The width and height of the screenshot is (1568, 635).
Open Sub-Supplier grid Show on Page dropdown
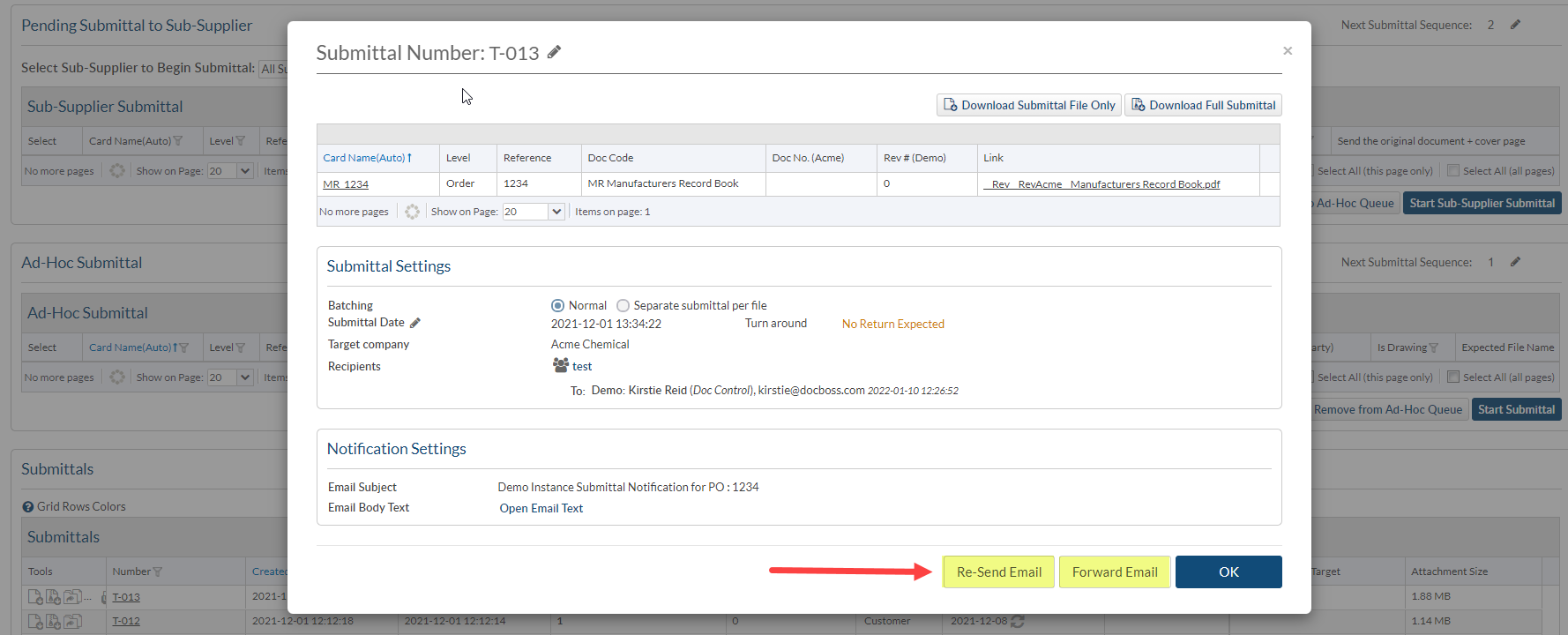pos(245,170)
